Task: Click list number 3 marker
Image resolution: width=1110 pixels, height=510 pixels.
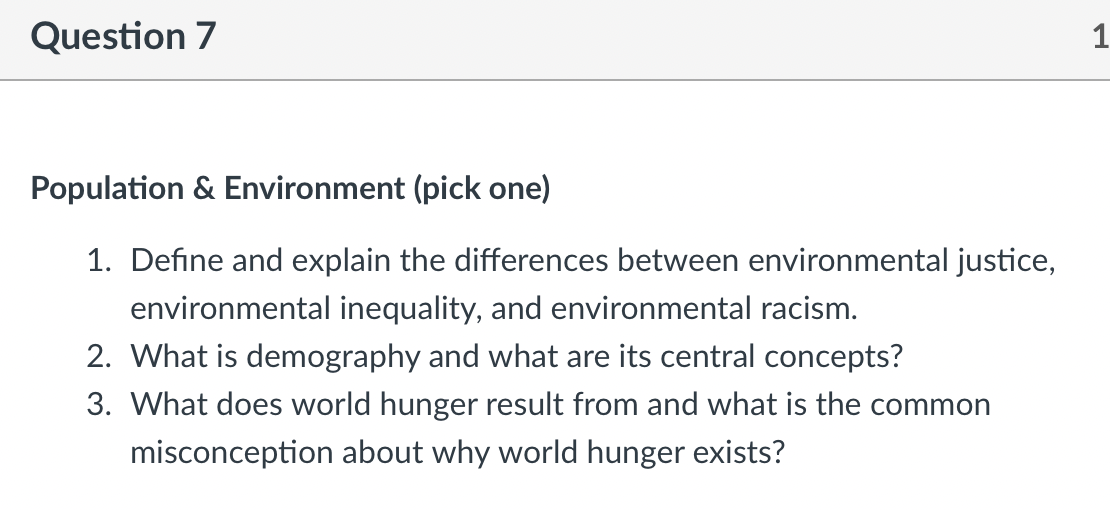Action: [99, 404]
